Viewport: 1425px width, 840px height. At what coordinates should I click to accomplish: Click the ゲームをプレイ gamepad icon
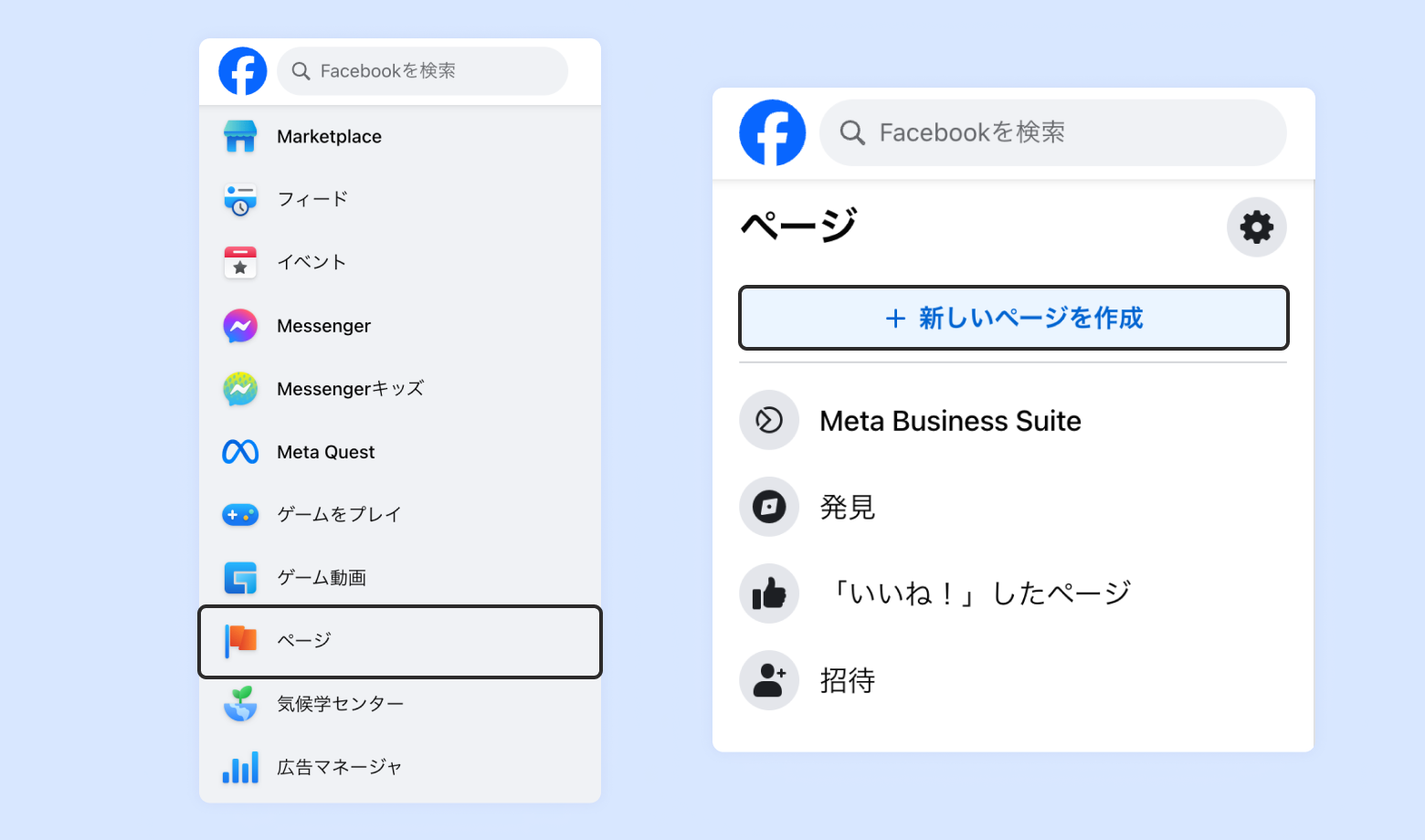pos(240,515)
